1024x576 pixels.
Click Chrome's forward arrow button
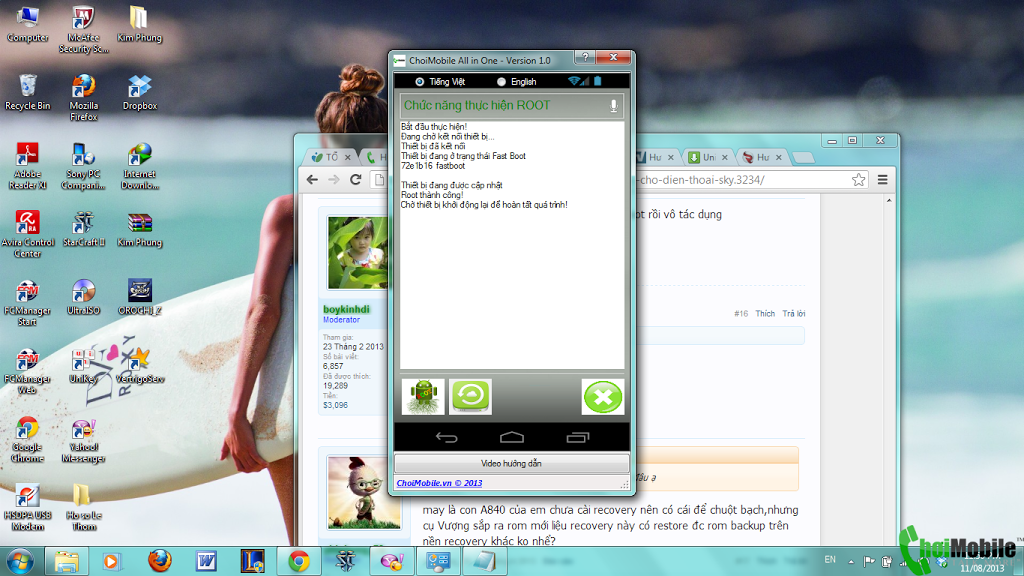[x=334, y=180]
